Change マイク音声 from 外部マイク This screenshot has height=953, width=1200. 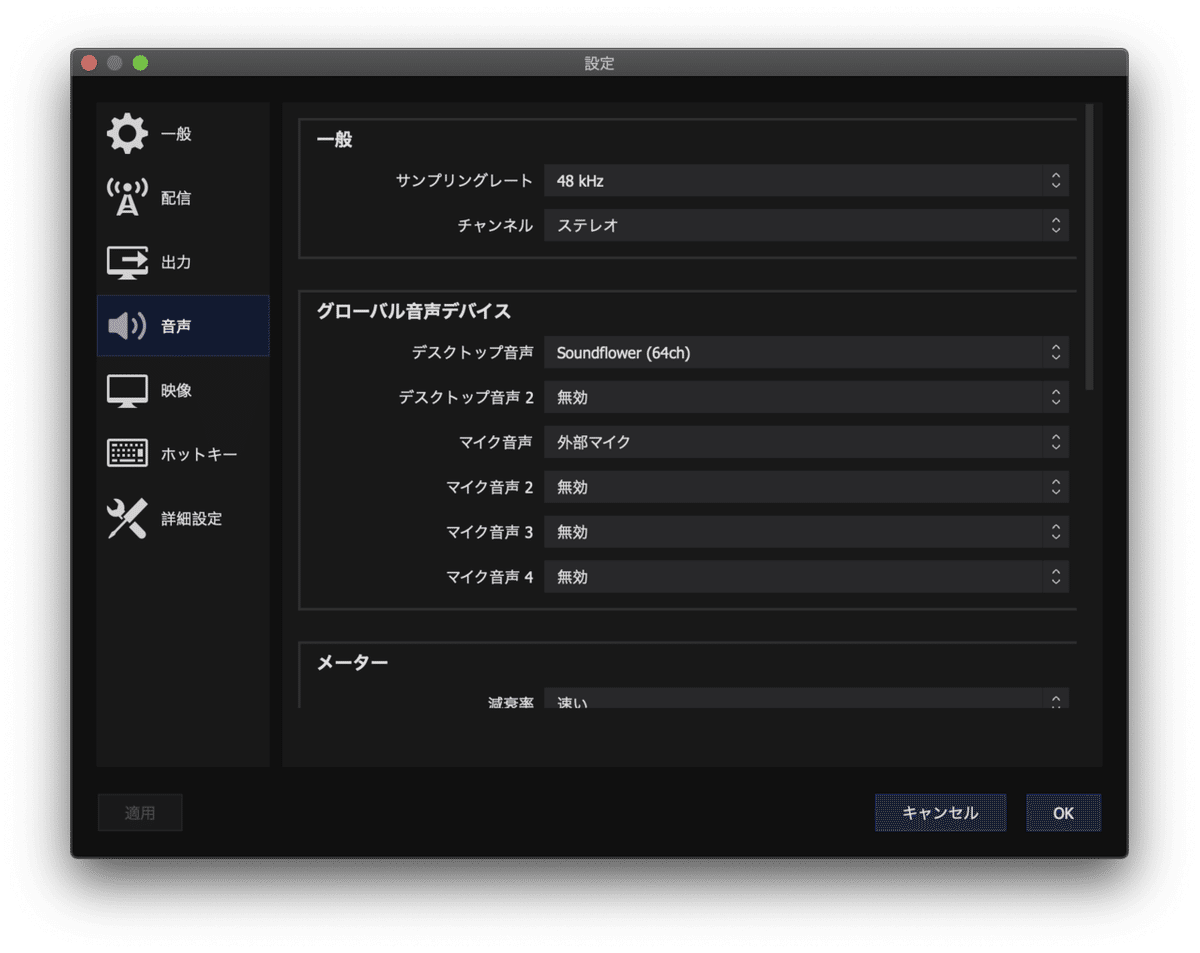pos(805,442)
